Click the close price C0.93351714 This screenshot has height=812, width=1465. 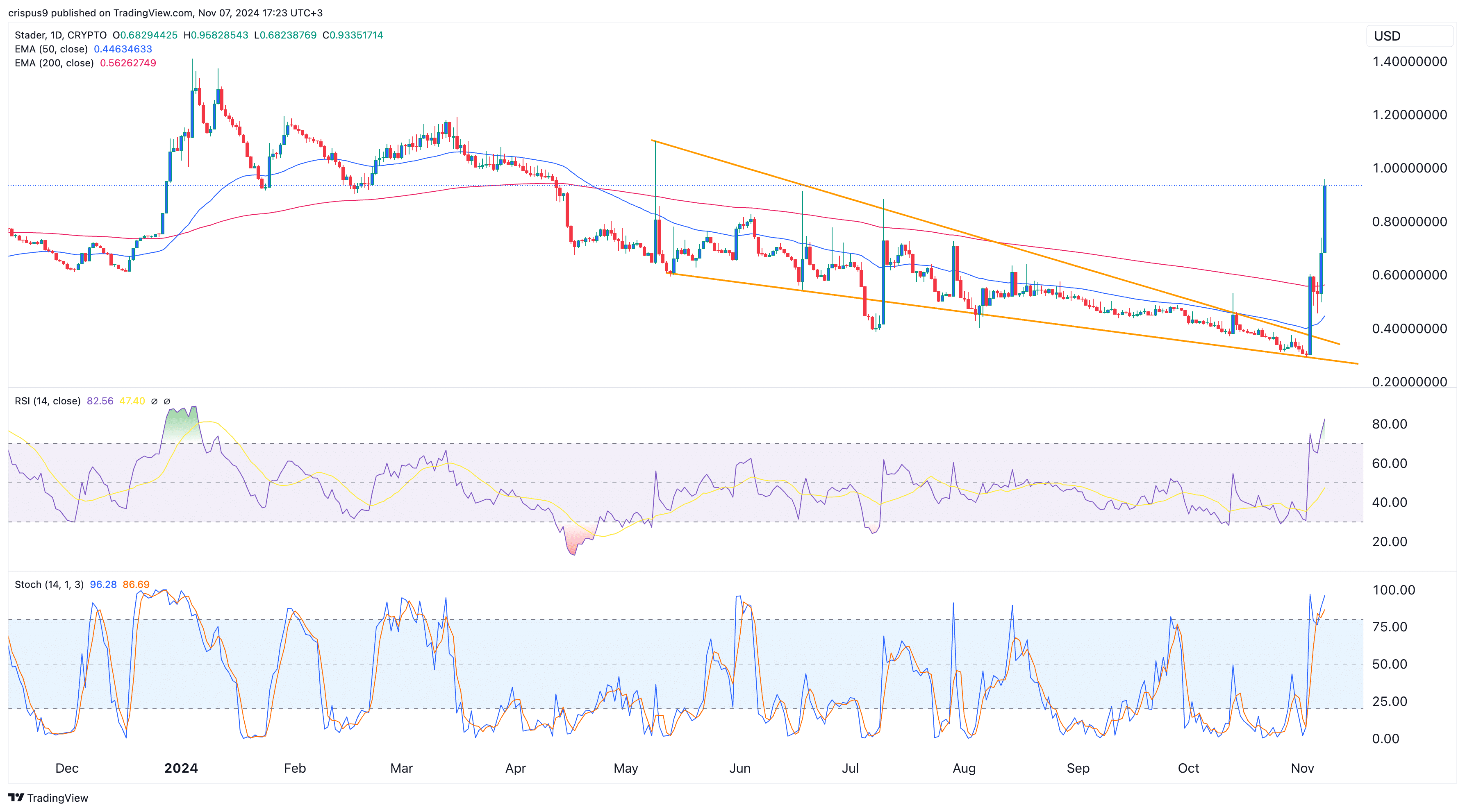[x=353, y=35]
